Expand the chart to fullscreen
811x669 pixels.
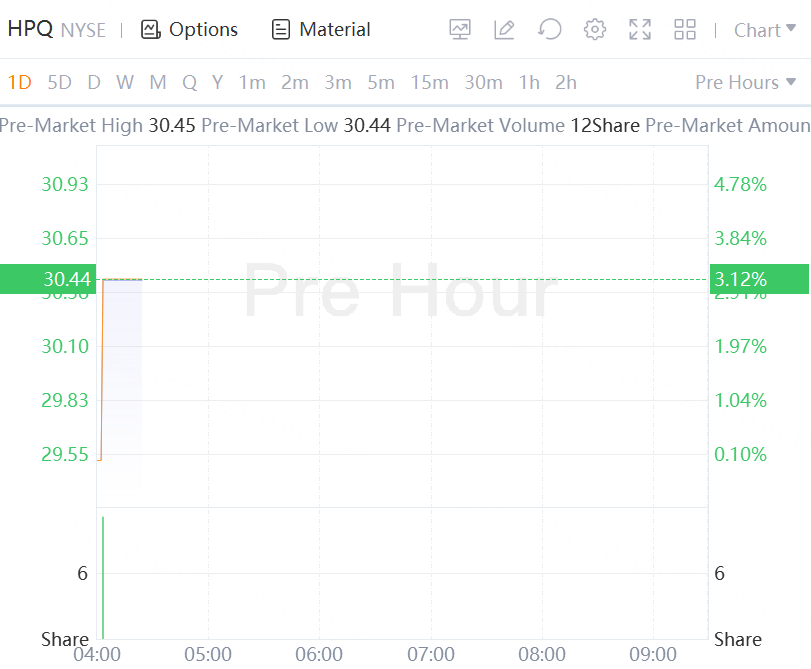[x=640, y=30]
